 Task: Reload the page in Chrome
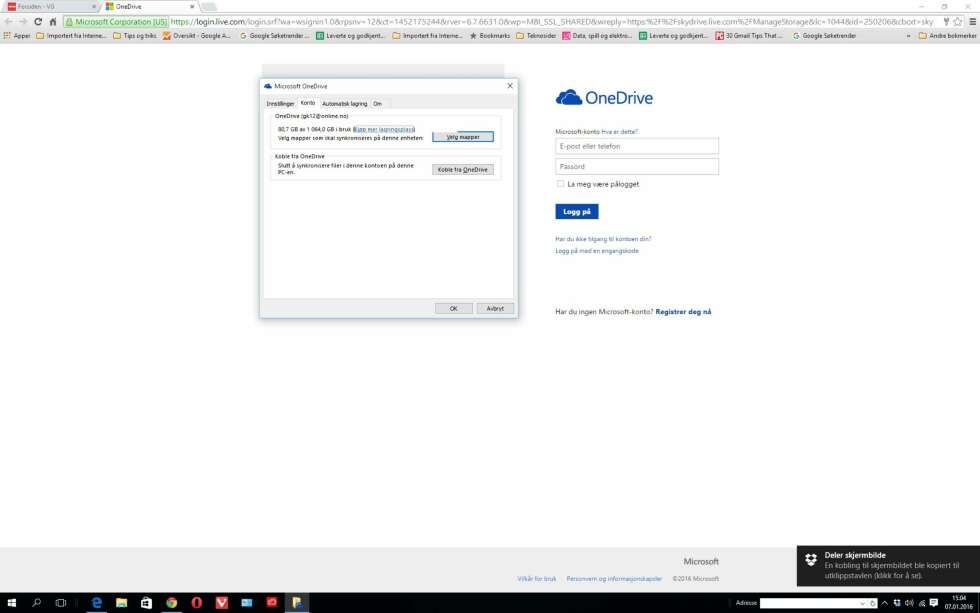[x=38, y=22]
